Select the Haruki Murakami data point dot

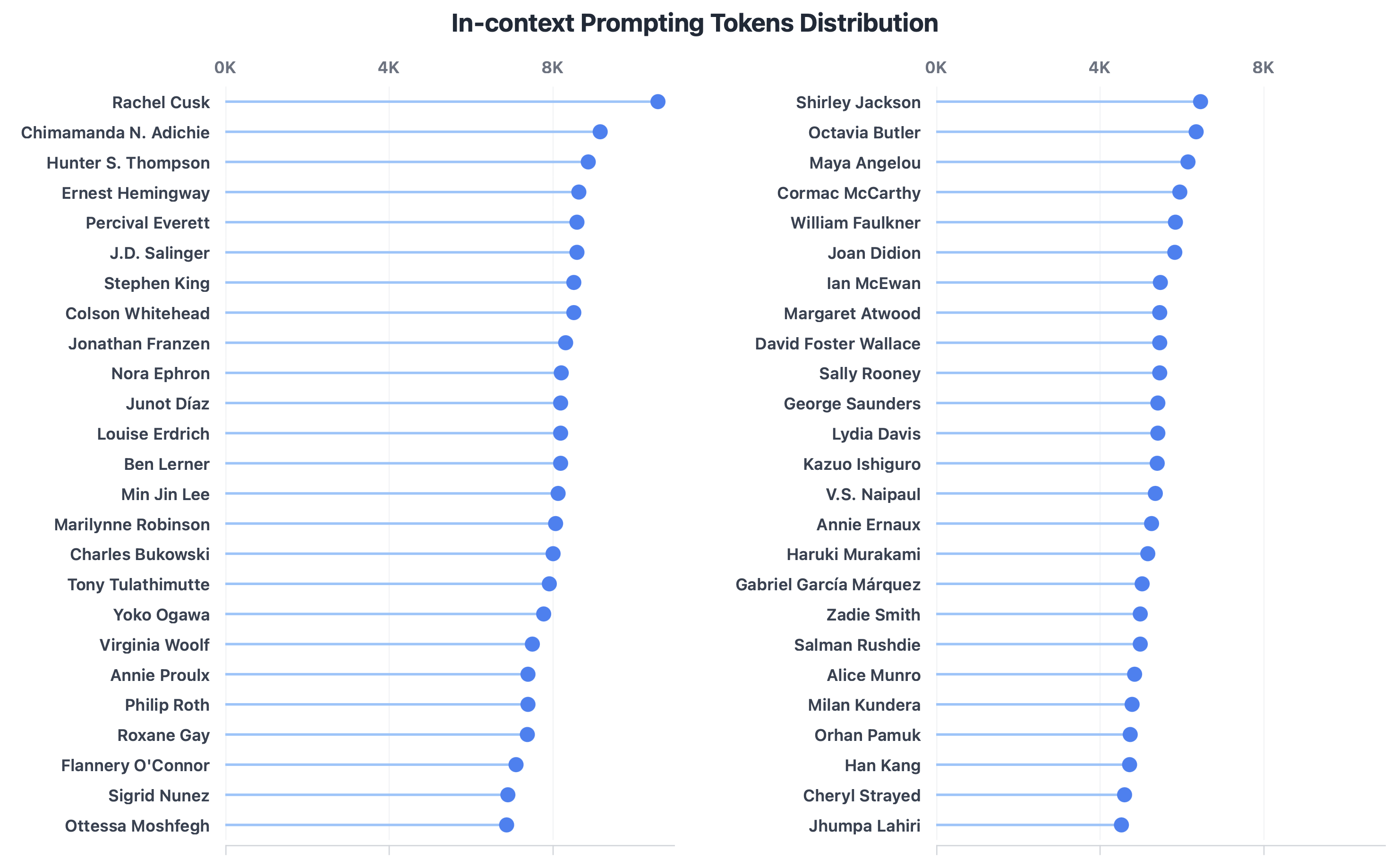tap(1147, 553)
